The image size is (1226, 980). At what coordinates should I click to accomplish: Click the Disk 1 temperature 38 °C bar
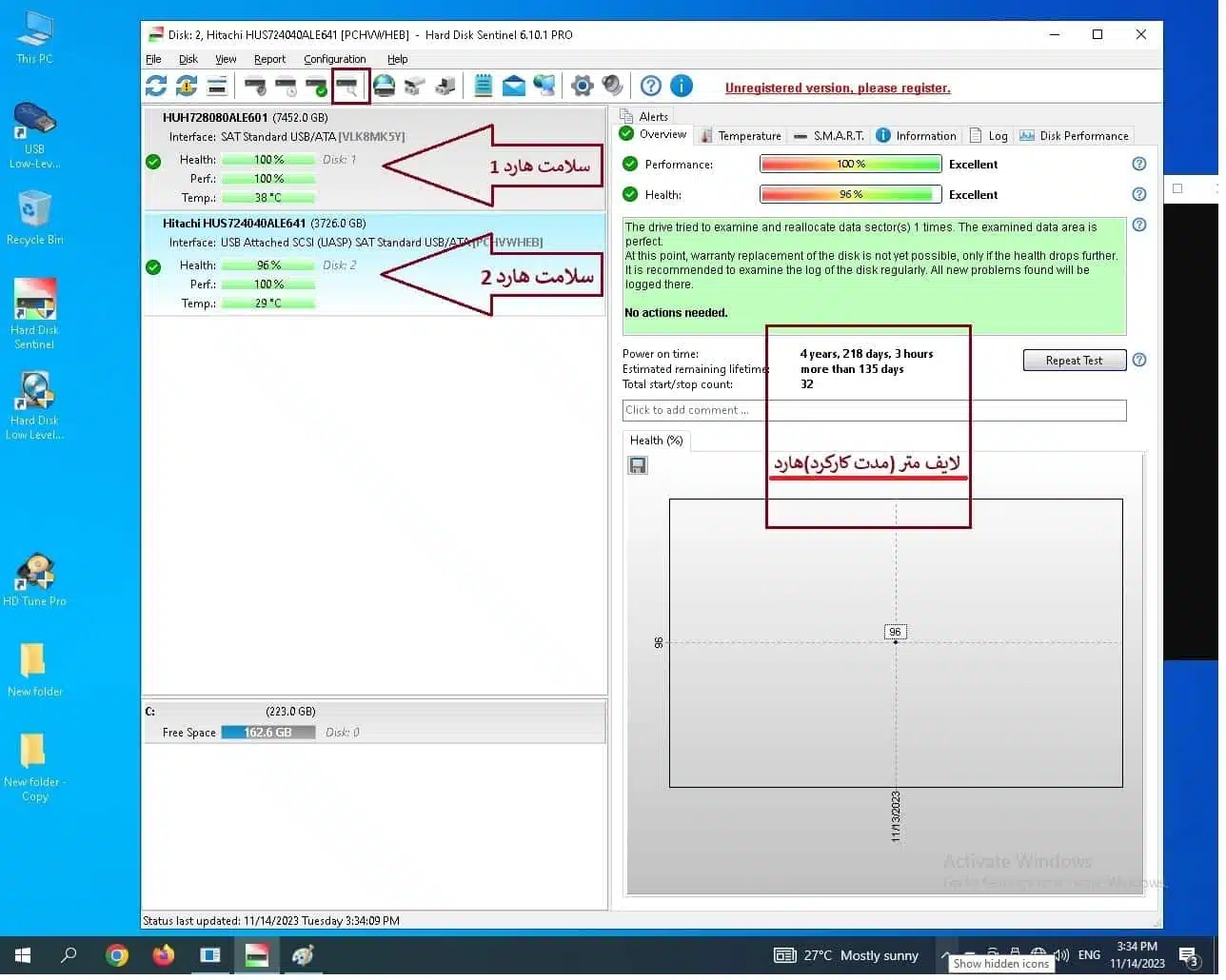coord(268,198)
